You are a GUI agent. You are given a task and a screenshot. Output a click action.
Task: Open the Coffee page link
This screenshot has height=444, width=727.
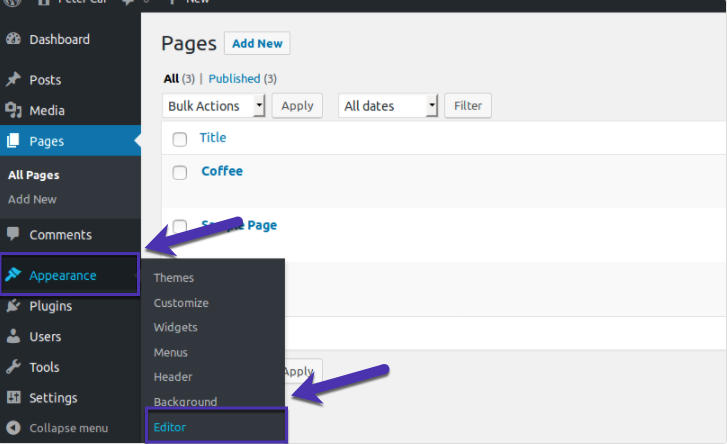pyautogui.click(x=222, y=171)
